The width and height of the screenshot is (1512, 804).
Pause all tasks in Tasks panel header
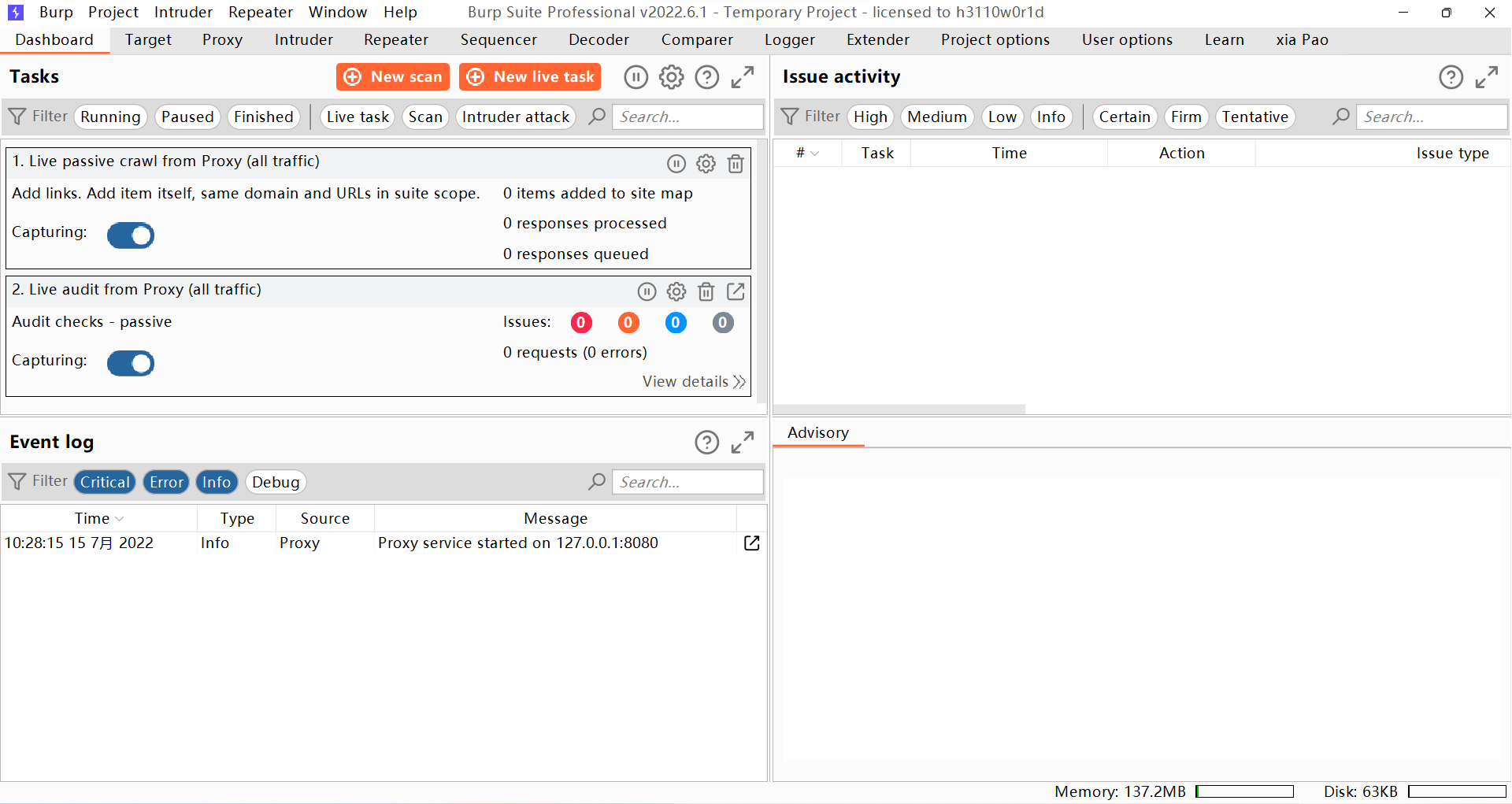coord(636,77)
